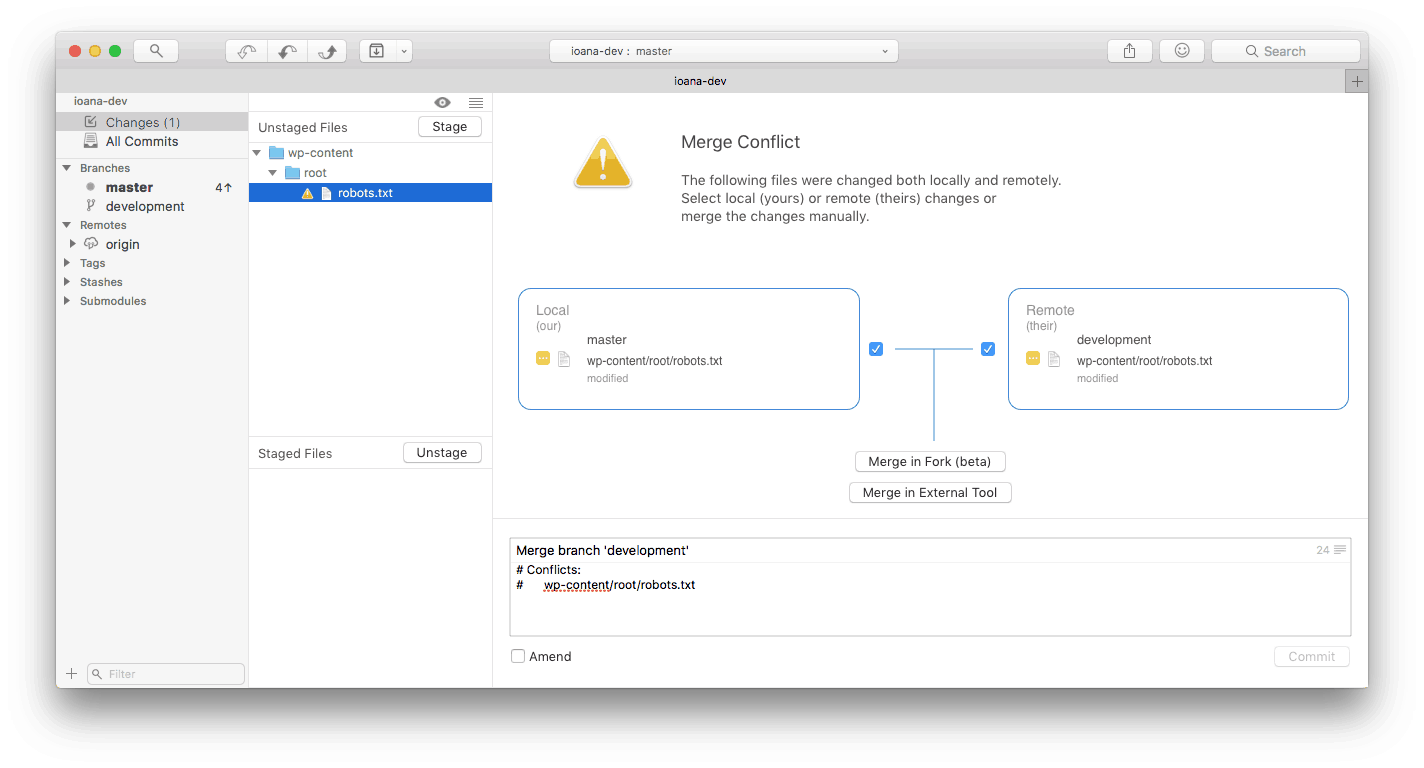Screen dimensions: 1424x768
Task: Click the # Conflicts text in commit body
Action: (x=549, y=570)
